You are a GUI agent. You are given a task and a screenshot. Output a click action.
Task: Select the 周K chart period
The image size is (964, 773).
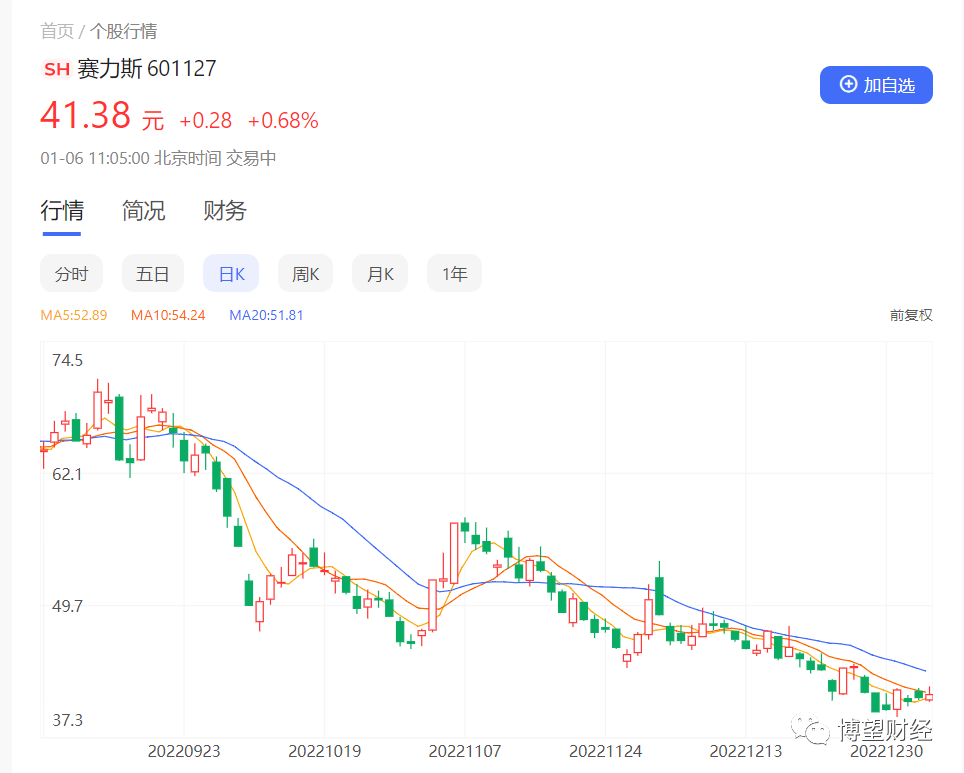click(306, 273)
